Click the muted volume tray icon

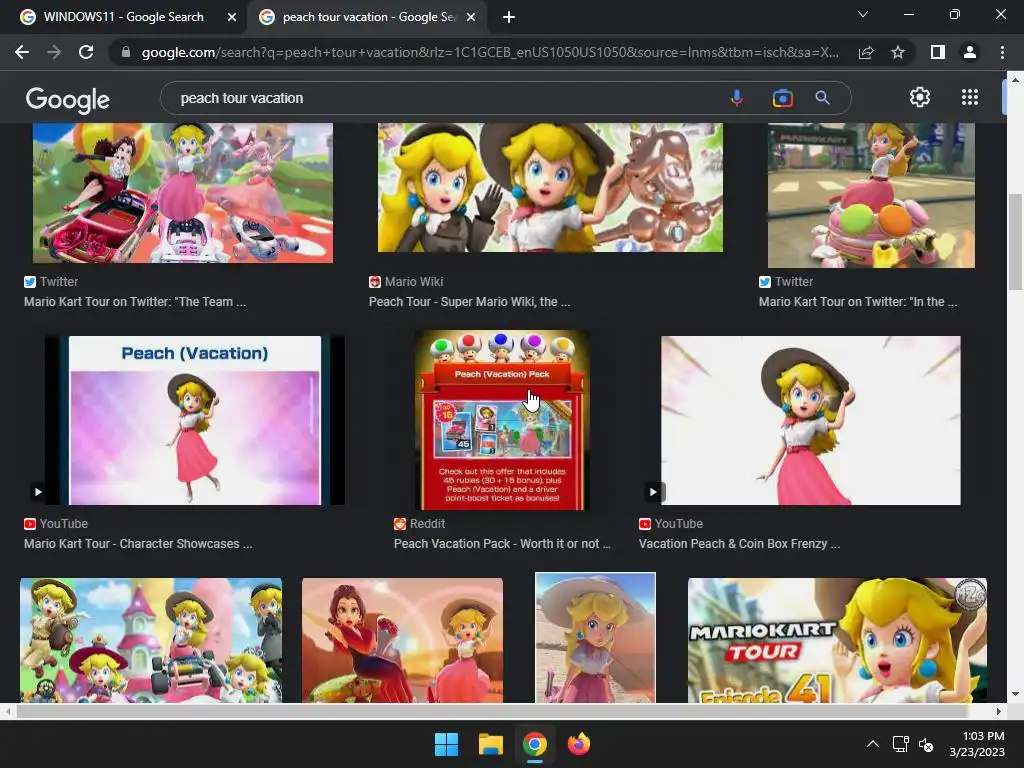[926, 744]
